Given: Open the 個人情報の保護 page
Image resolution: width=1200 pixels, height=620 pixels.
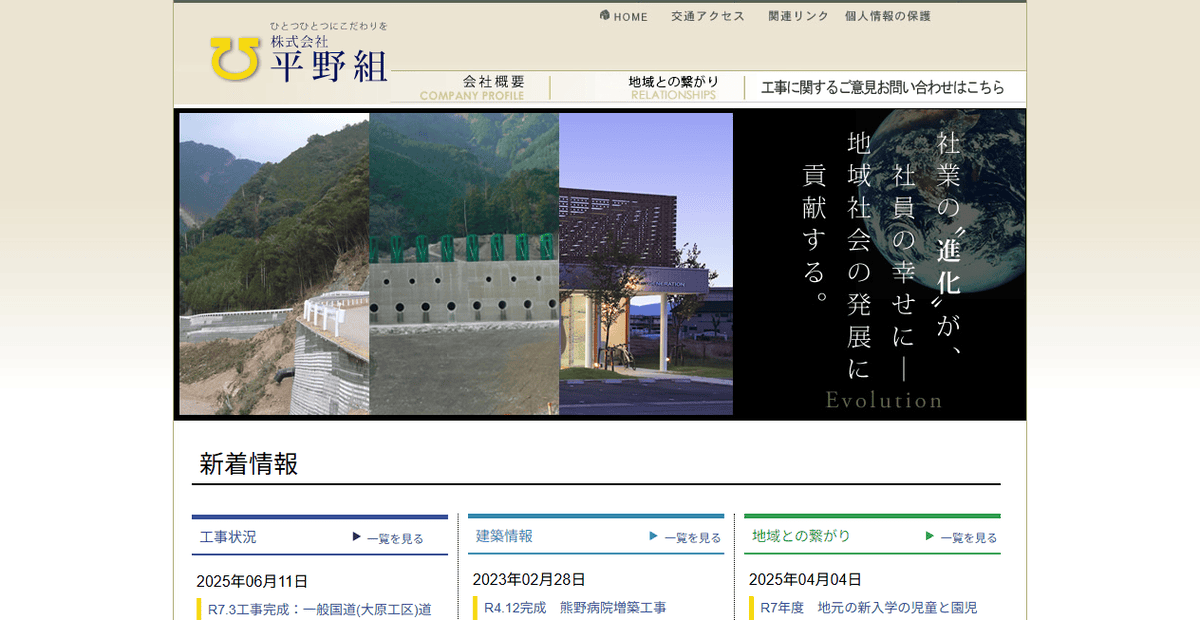Looking at the screenshot, I should (x=887, y=17).
